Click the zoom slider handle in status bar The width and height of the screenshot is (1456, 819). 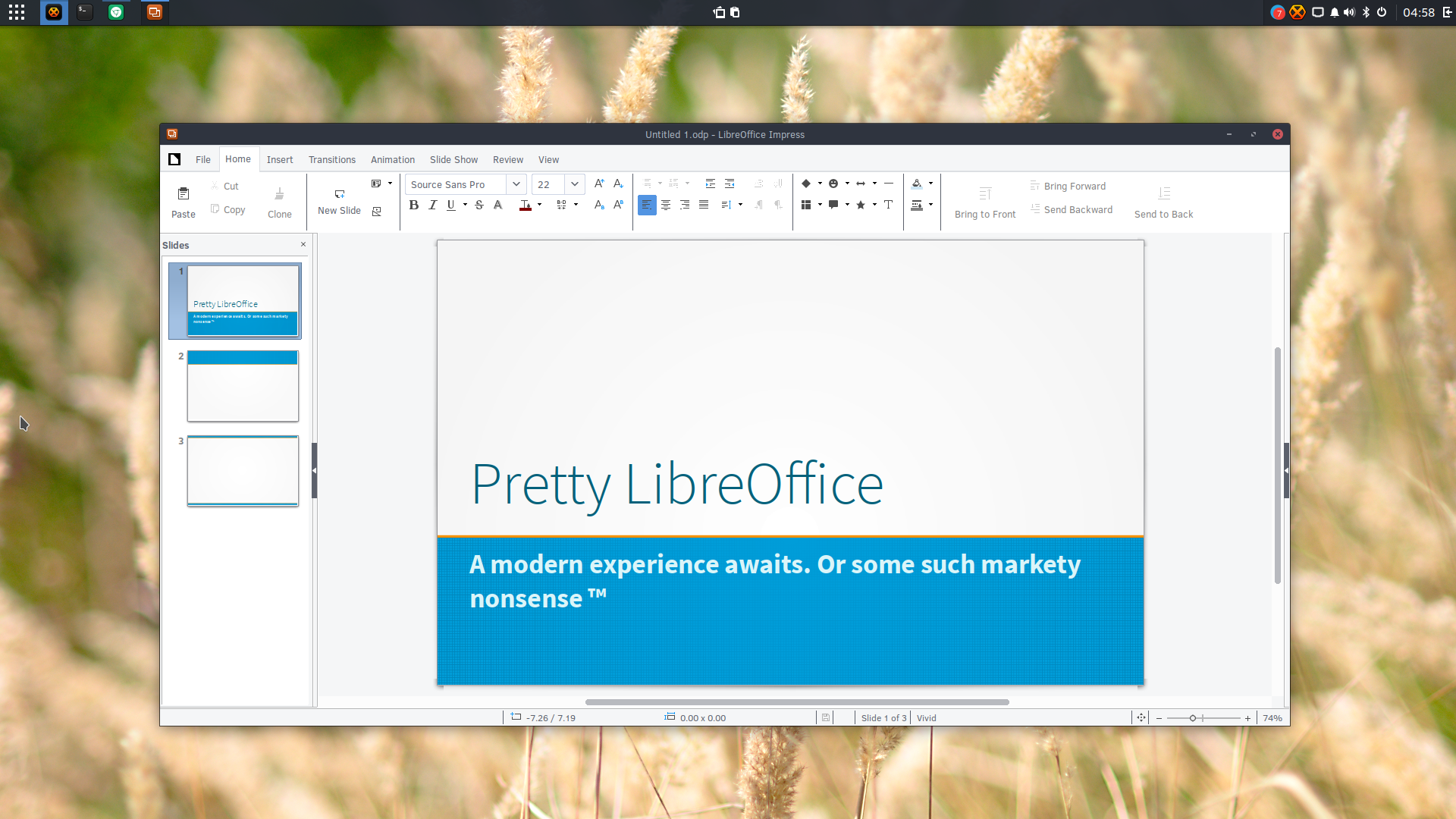click(x=1193, y=718)
